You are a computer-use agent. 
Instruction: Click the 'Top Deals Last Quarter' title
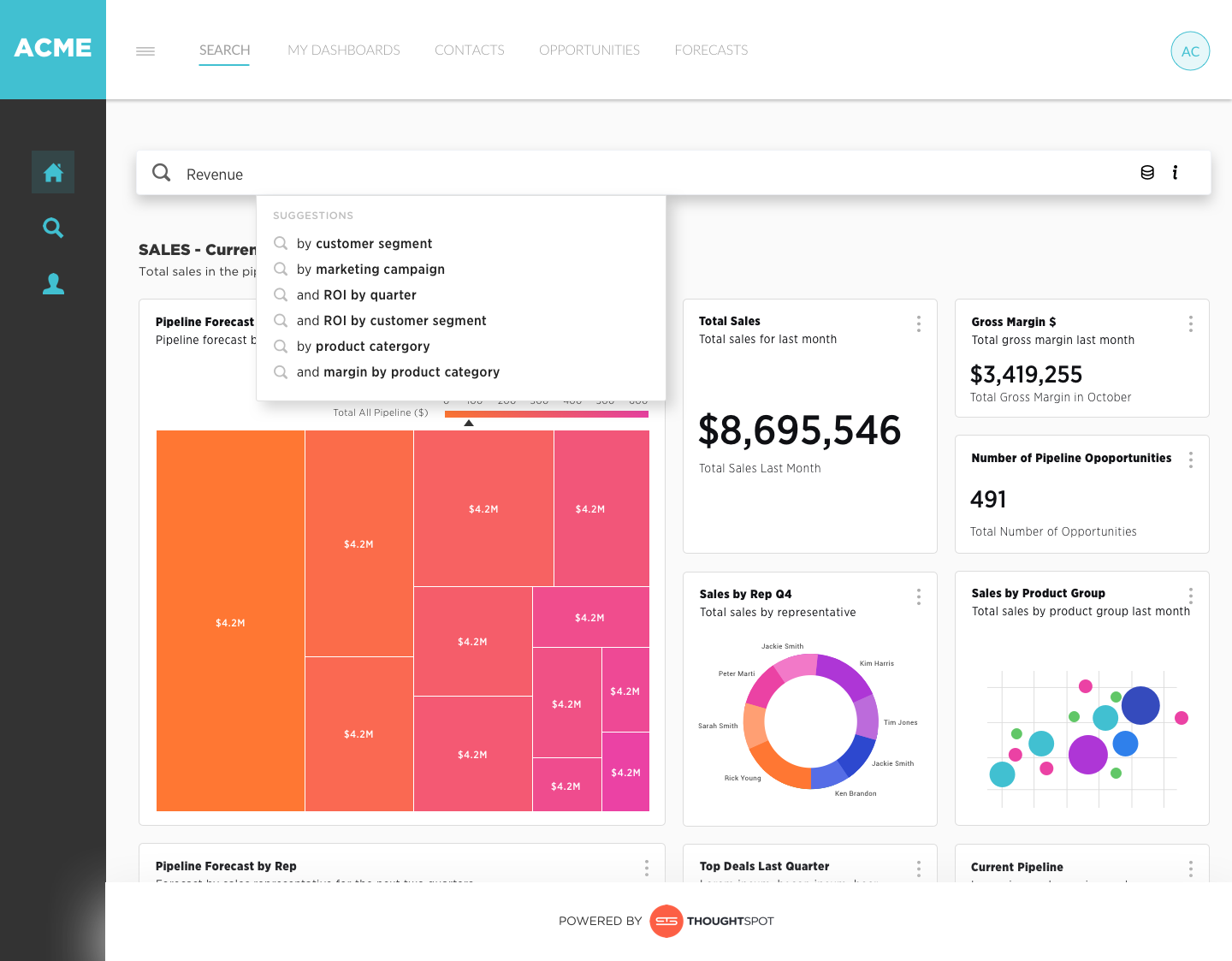click(x=764, y=866)
